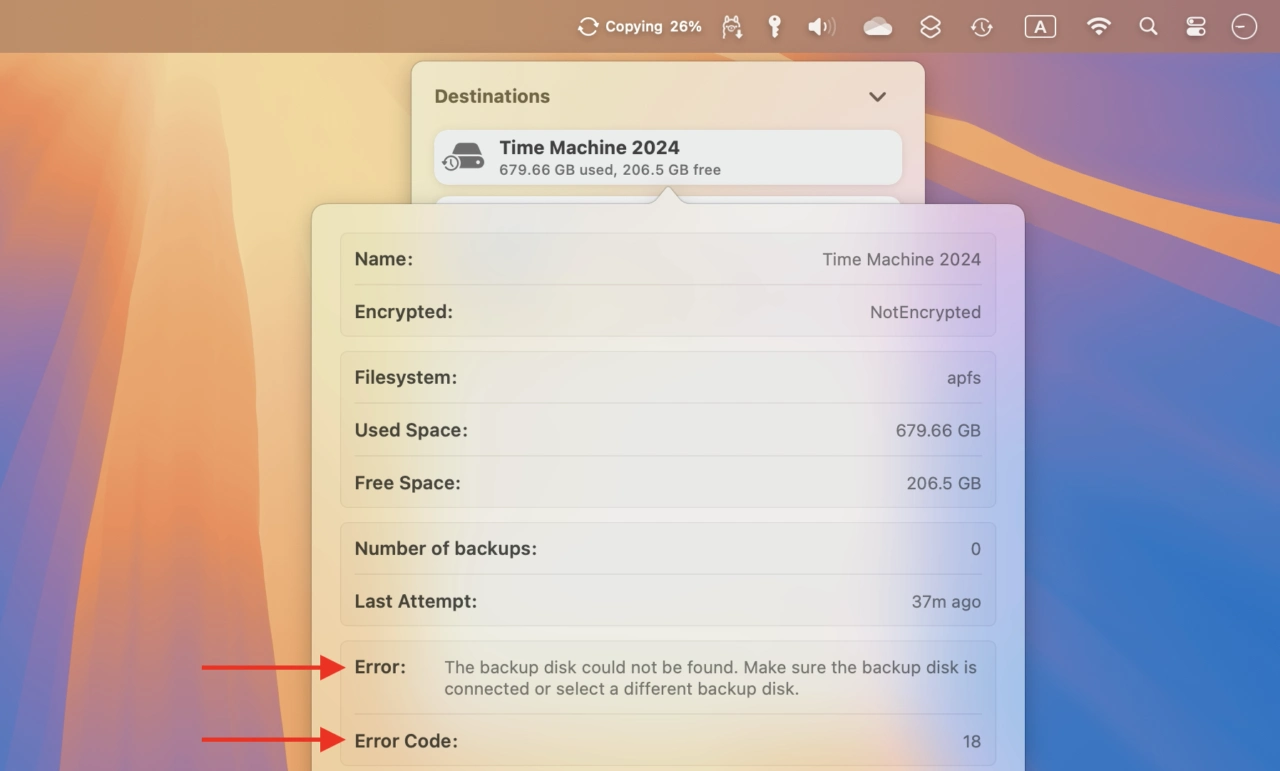The height and width of the screenshot is (771, 1280).
Task: Click the Last Attempt value '37m ago'
Action: point(946,602)
